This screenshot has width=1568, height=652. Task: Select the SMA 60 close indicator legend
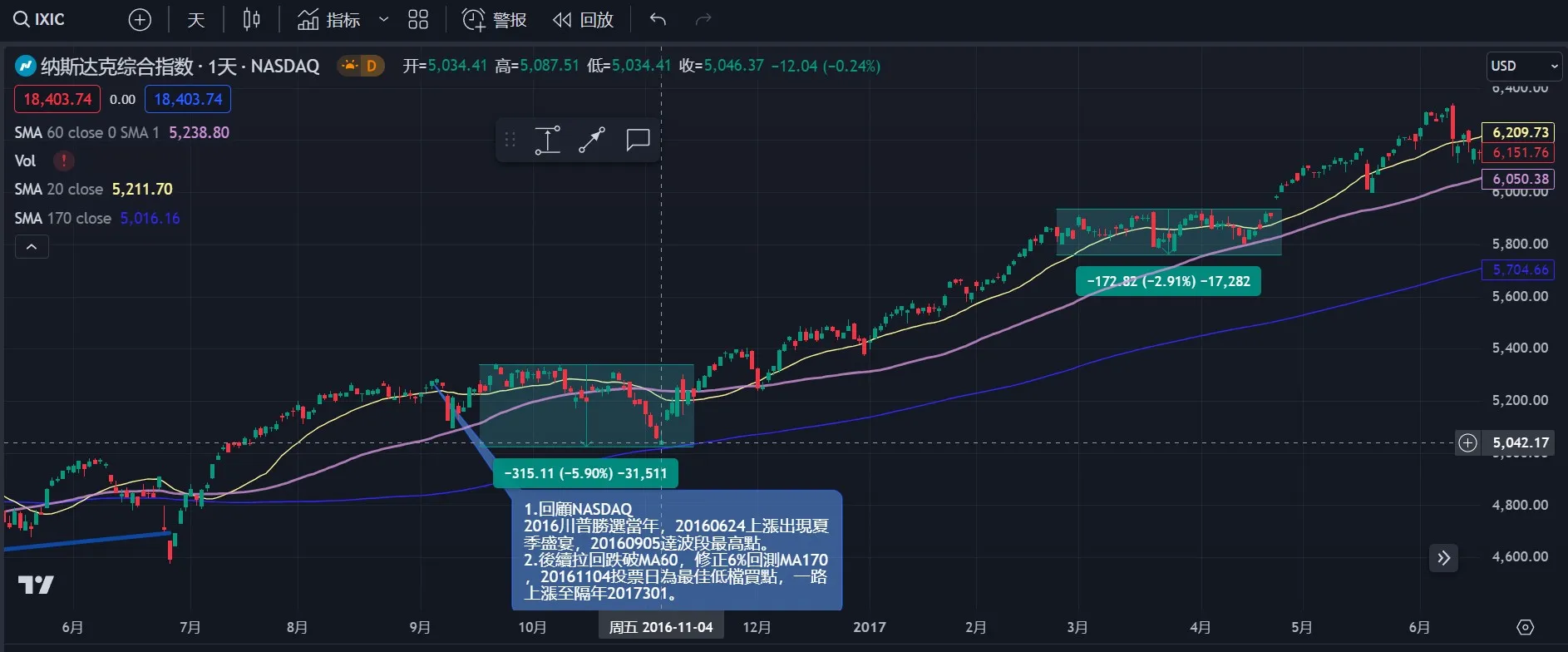(86, 132)
